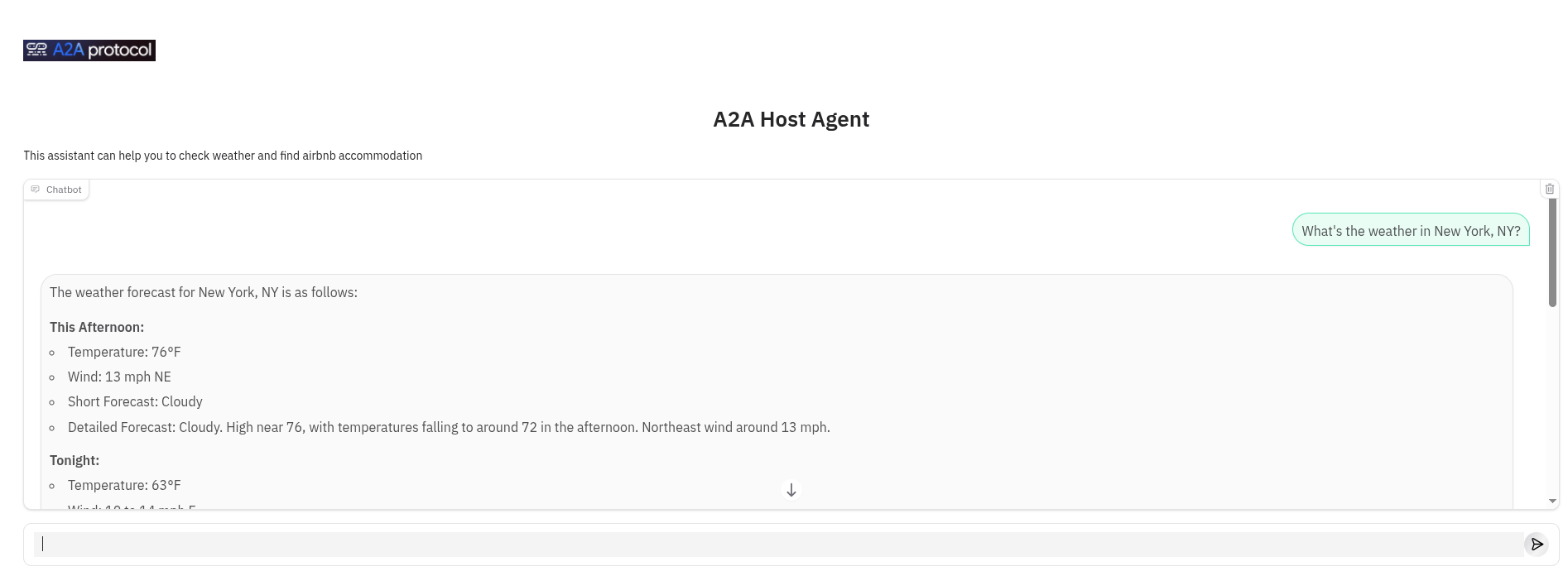Image resolution: width=1568 pixels, height=576 pixels.
Task: Send message using paper-plane button
Action: click(1537, 544)
